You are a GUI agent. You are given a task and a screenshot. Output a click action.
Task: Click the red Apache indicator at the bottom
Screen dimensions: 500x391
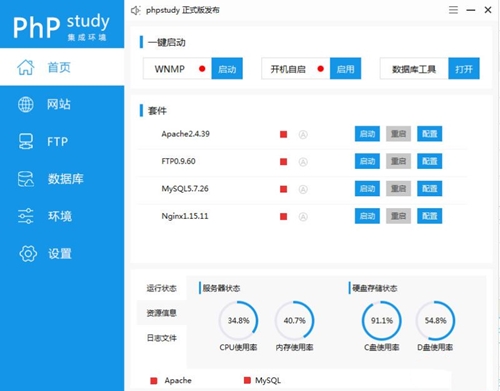[154, 380]
